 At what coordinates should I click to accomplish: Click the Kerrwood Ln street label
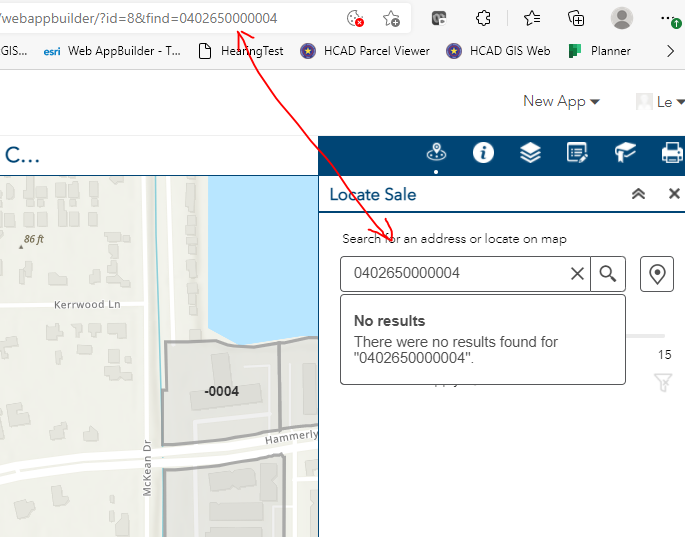(x=87, y=305)
